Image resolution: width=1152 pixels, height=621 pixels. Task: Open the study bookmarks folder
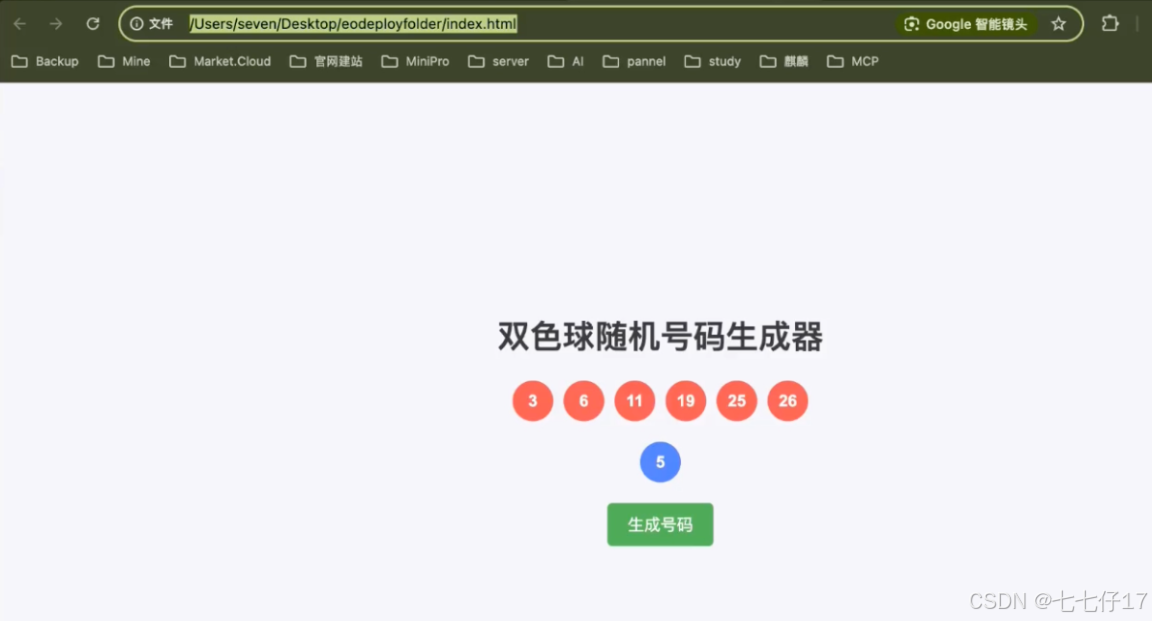(712, 61)
